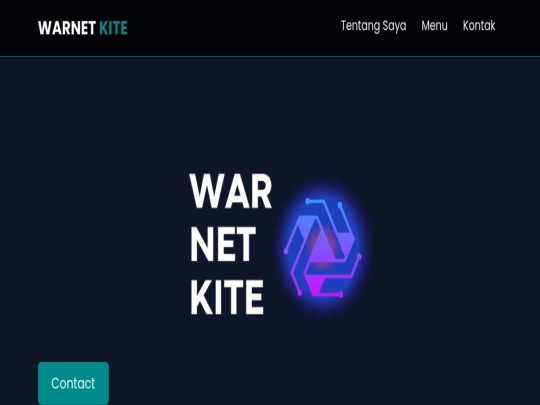Click the glowing circuit hexagon logo image
Viewport: 540px width, 405px height.
click(322, 247)
